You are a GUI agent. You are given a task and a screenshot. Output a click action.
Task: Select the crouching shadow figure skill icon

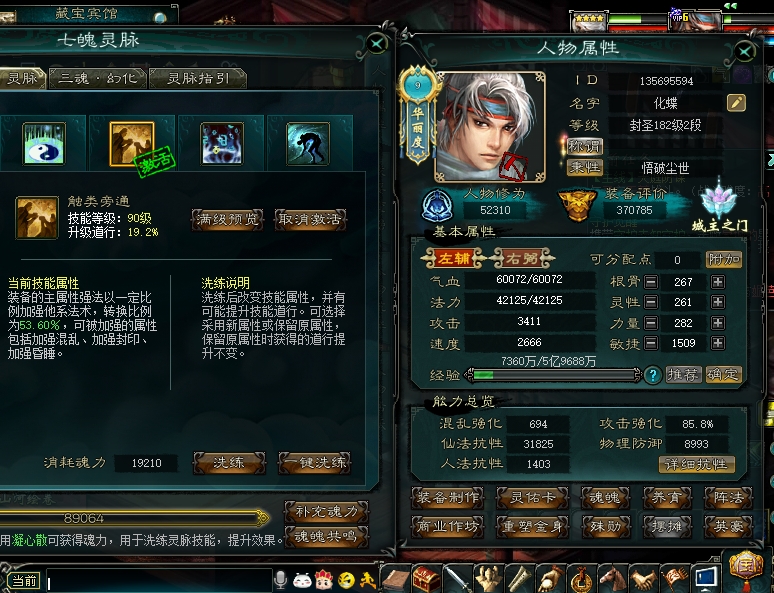coord(308,143)
